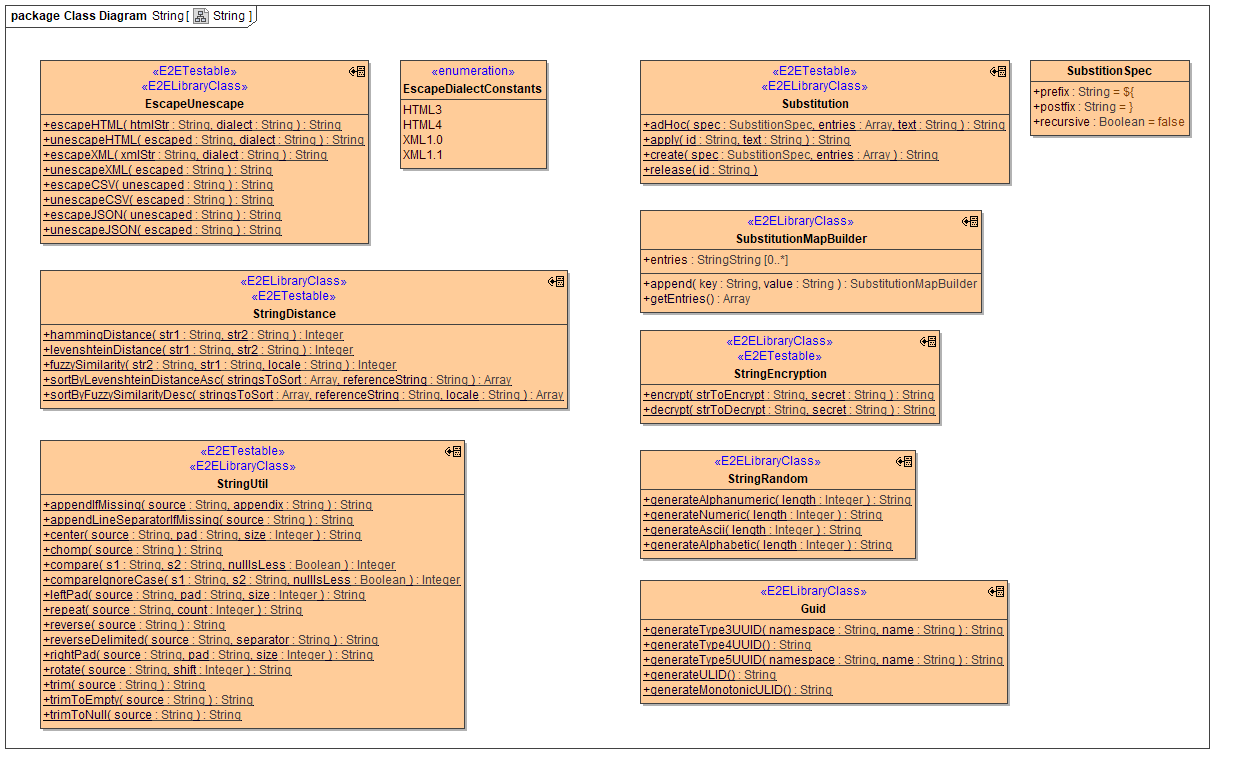Click the trimToNull operation in StringUtil
Viewport: 1234px width, 773px height.
(x=142, y=715)
